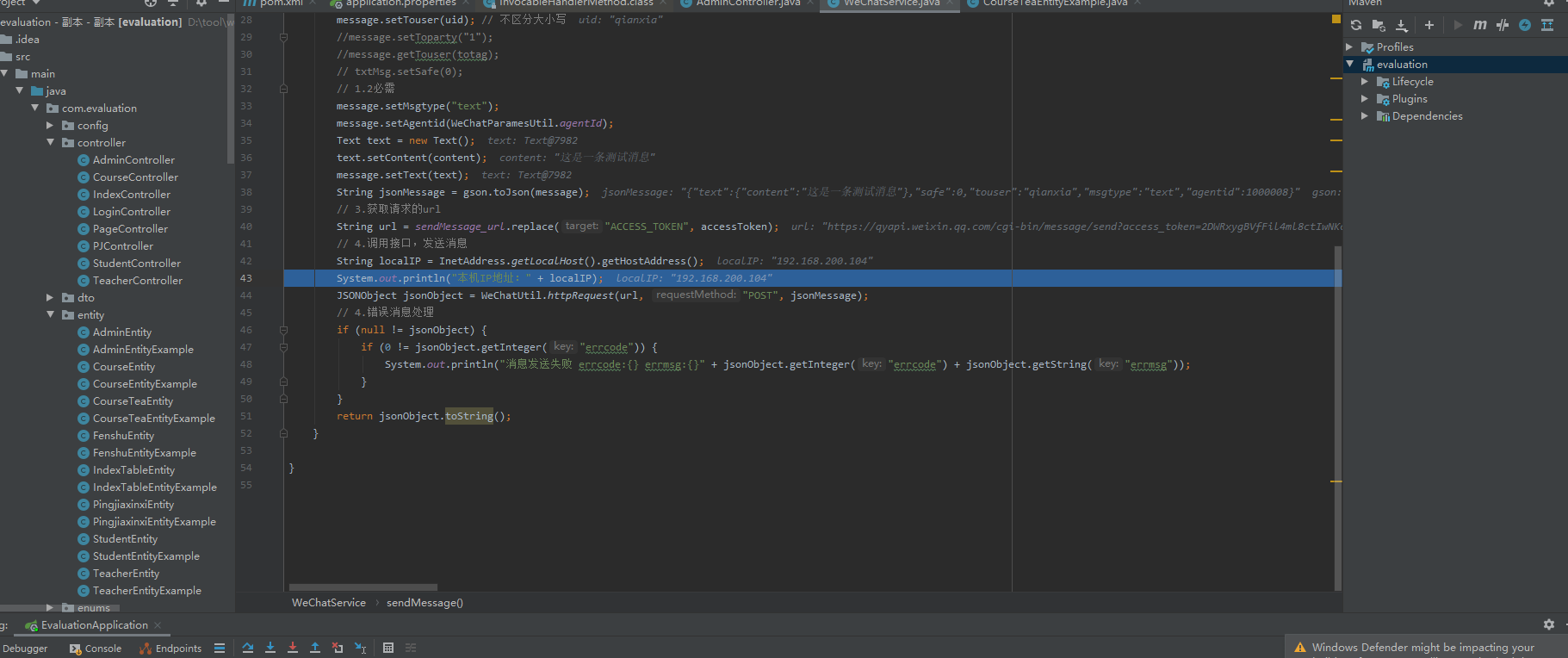This screenshot has width=1568, height=658.
Task: Click Windows Defender warning triangle icon
Action: (x=1300, y=648)
